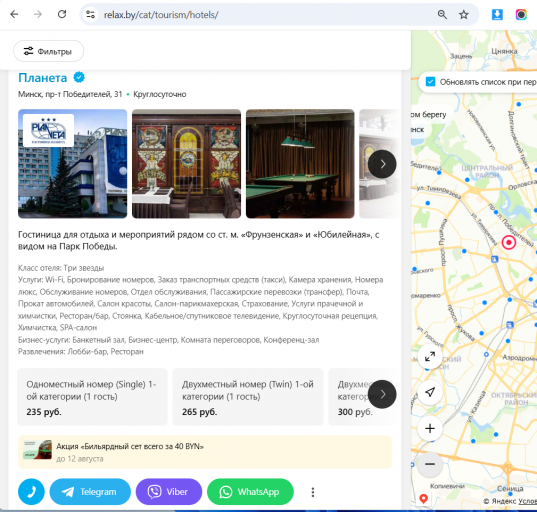Locate me with the map geolocation arrow
The image size is (537, 512).
430,392
